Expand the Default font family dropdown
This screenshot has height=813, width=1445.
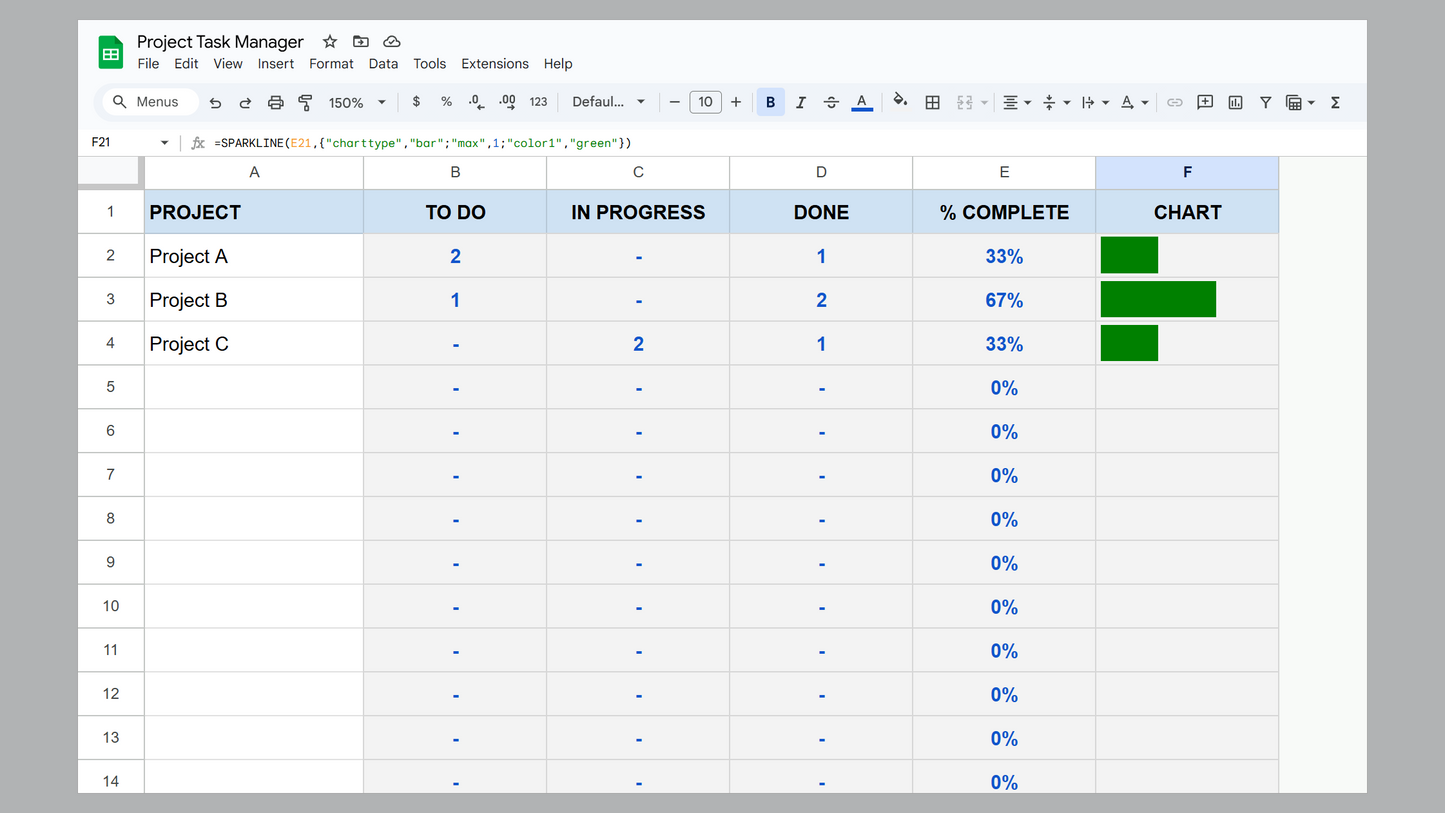[609, 102]
